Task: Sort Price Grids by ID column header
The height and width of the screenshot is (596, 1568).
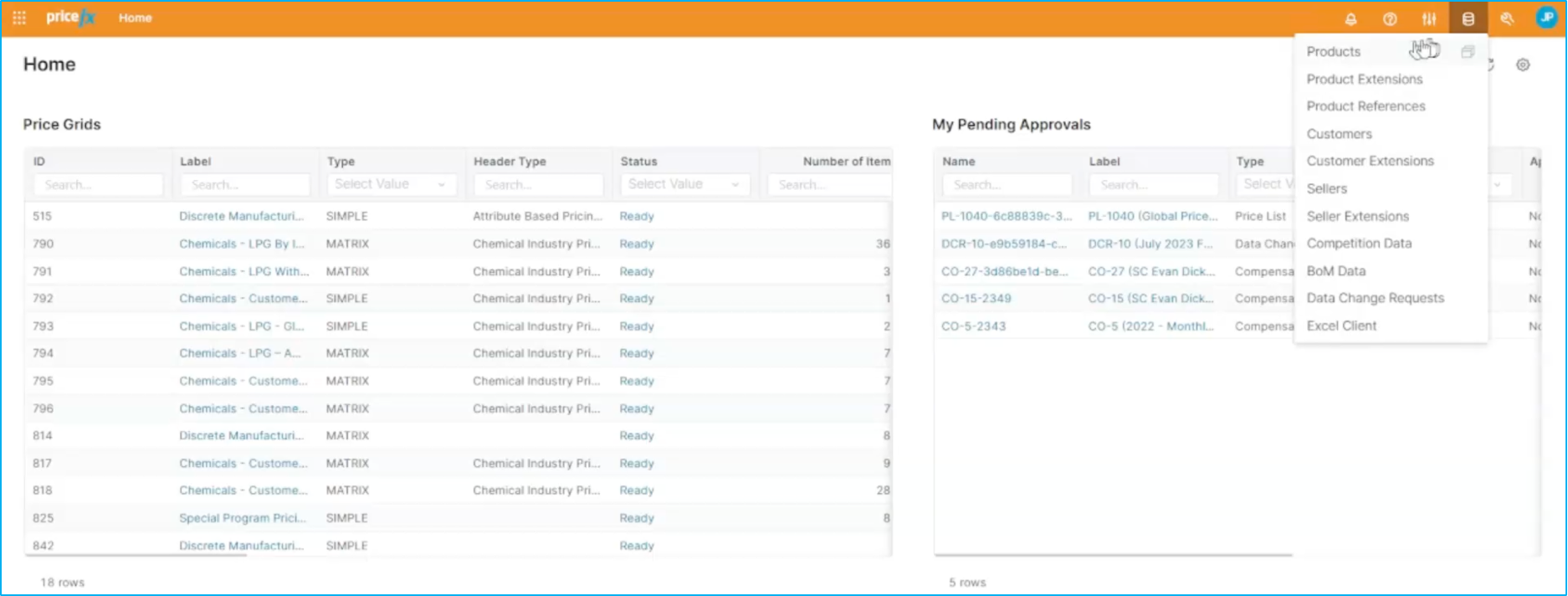Action: (39, 162)
